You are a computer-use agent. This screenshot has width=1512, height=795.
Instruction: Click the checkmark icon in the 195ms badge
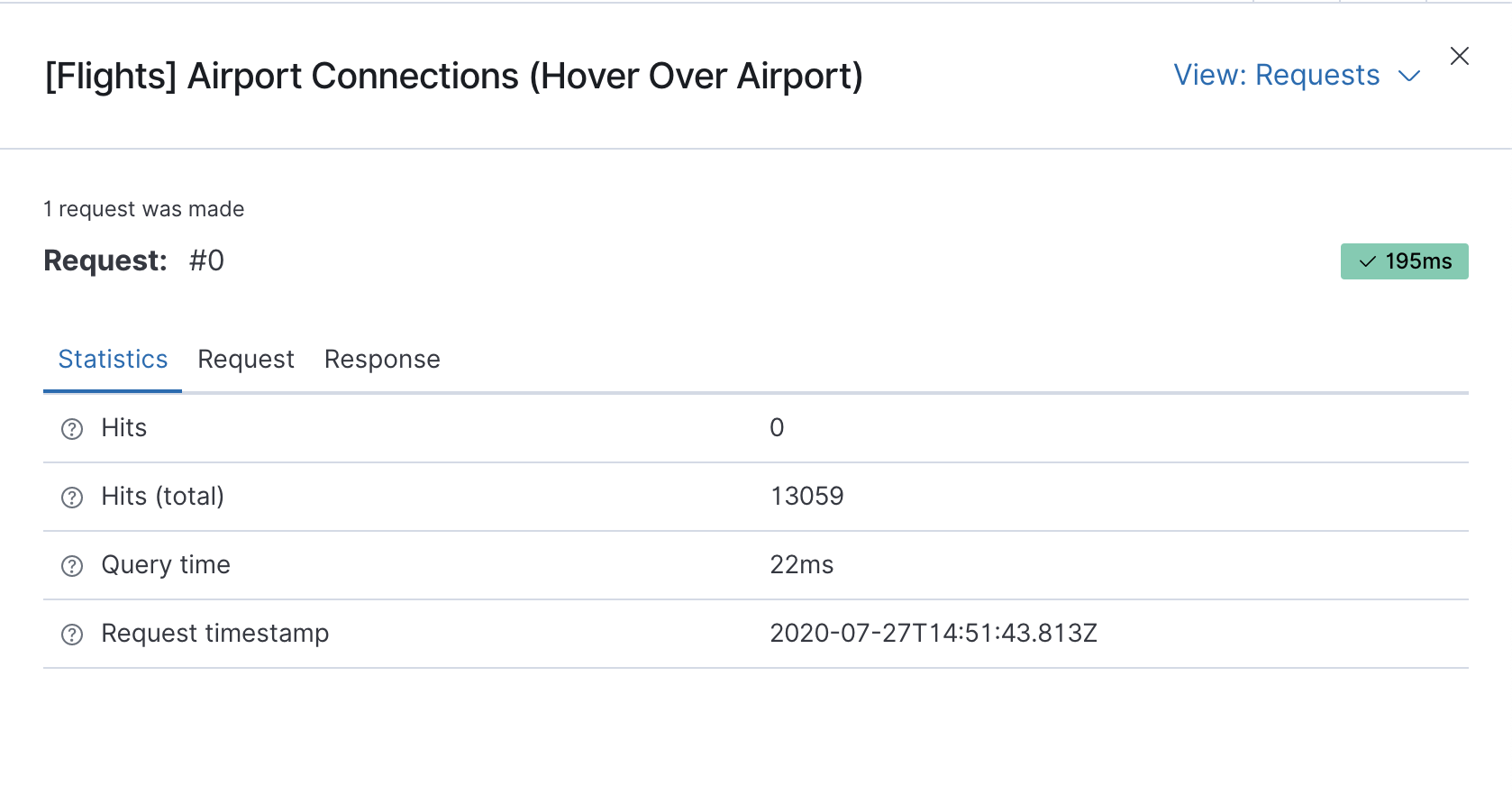click(x=1368, y=261)
